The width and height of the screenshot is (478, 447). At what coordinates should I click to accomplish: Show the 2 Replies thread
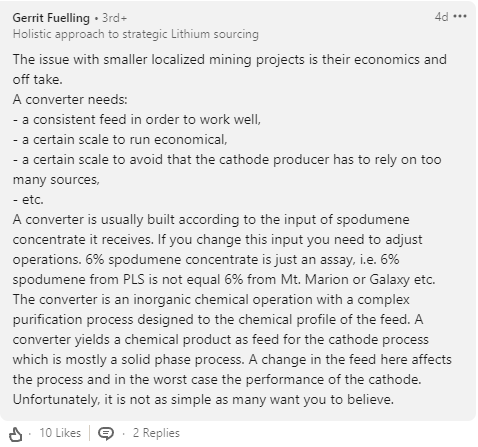tap(156, 433)
